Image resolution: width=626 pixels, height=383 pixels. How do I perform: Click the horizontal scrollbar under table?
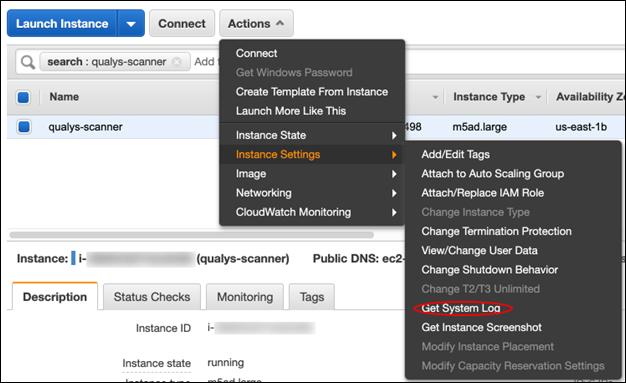(192, 235)
